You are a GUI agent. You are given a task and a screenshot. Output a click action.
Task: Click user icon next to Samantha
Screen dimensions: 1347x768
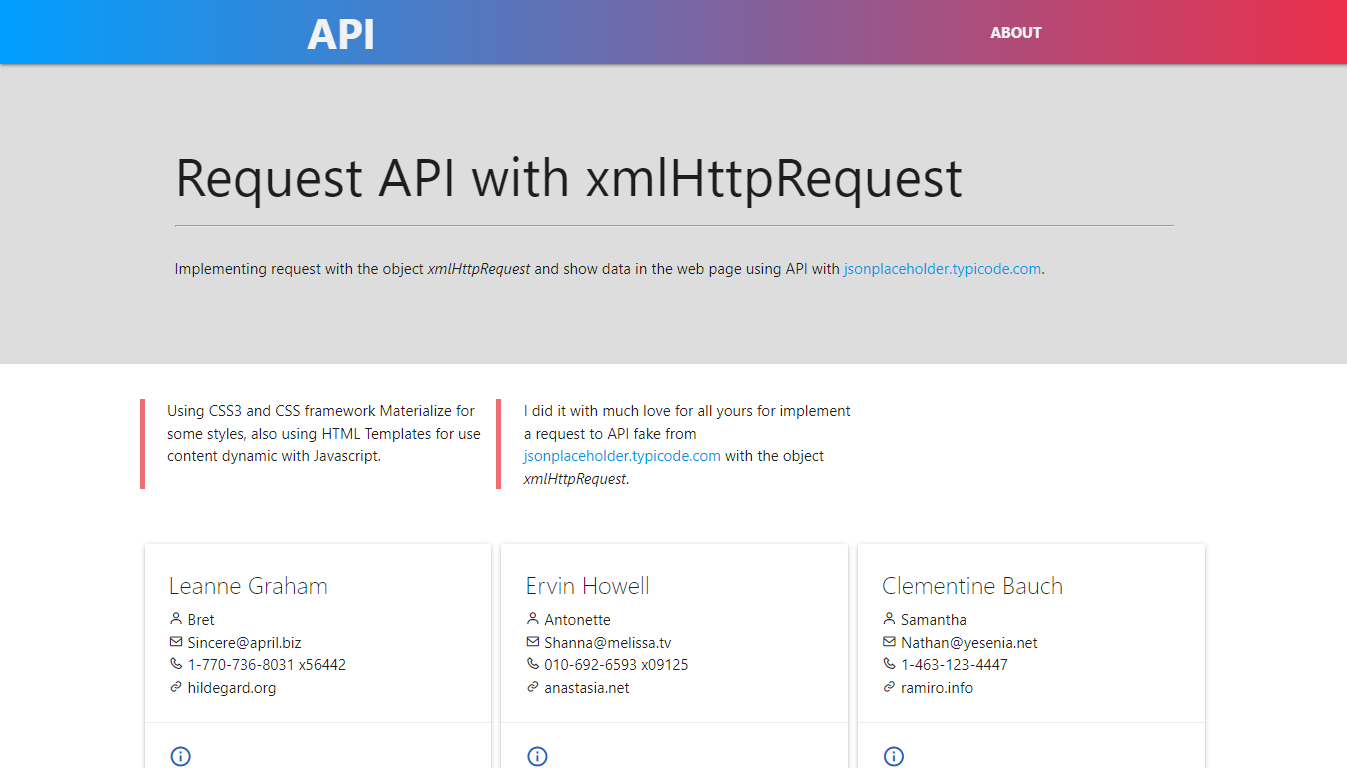pyautogui.click(x=889, y=619)
